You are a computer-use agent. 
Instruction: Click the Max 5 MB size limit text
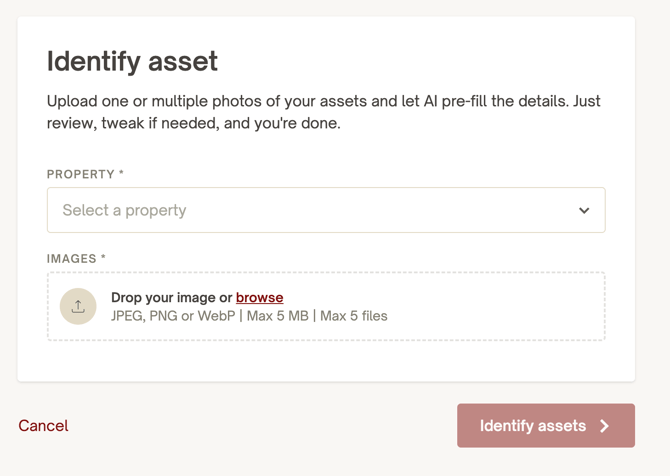278,316
